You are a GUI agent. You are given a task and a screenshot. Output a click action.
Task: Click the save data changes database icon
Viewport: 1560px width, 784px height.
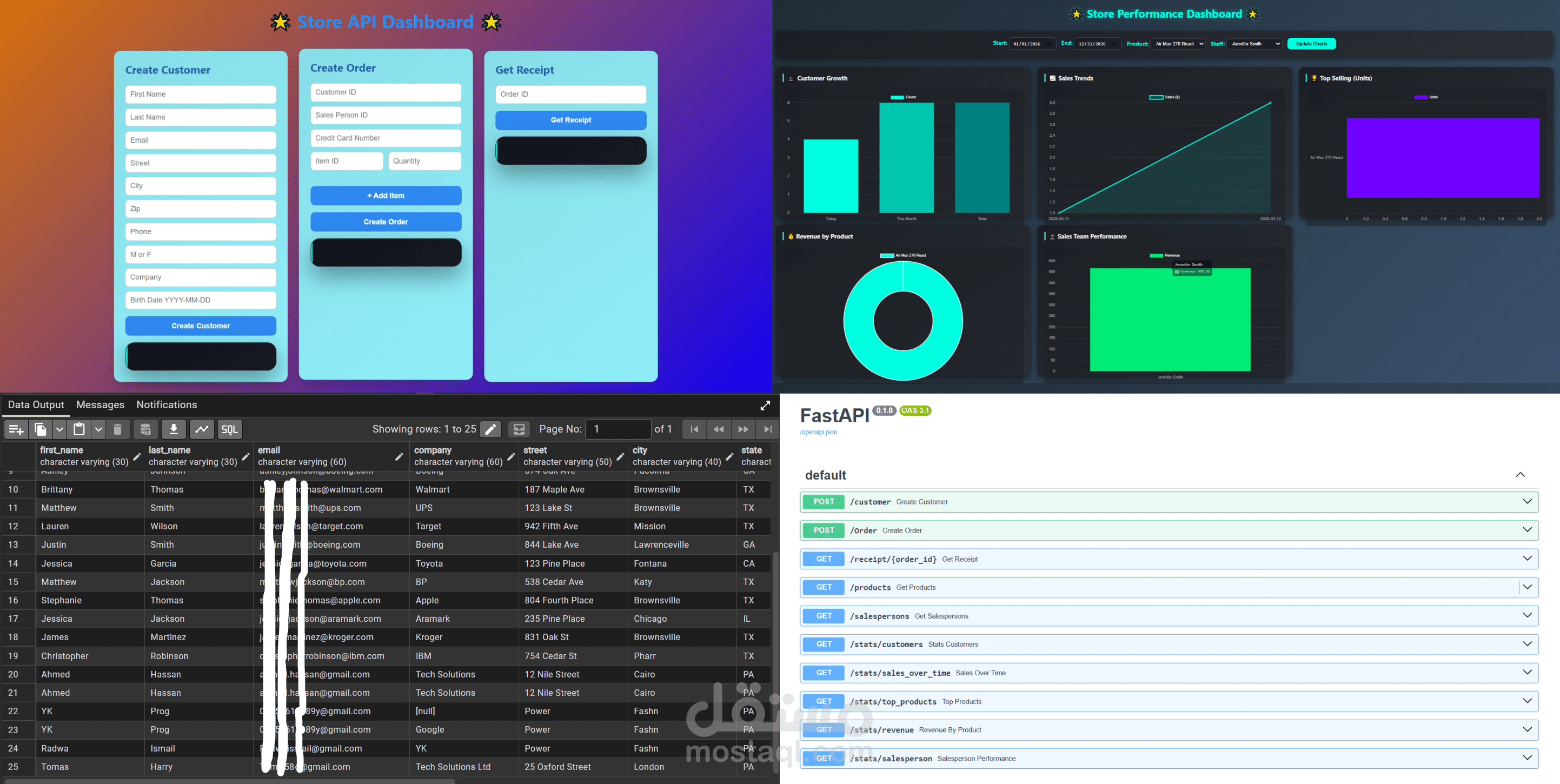tap(145, 429)
